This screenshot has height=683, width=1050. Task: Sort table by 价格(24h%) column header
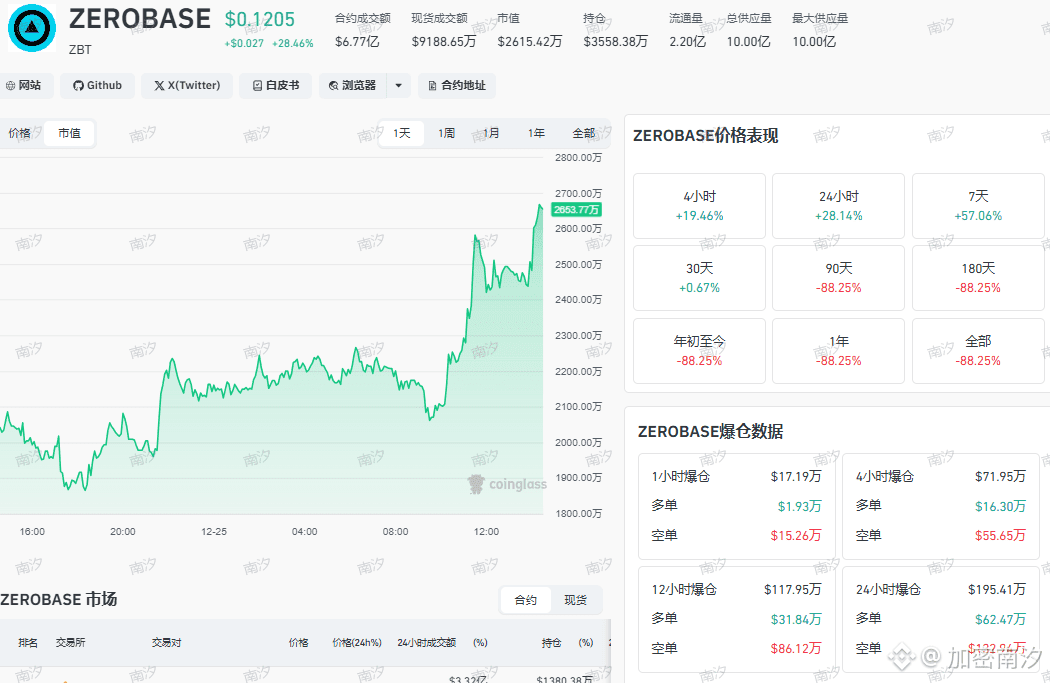(357, 643)
